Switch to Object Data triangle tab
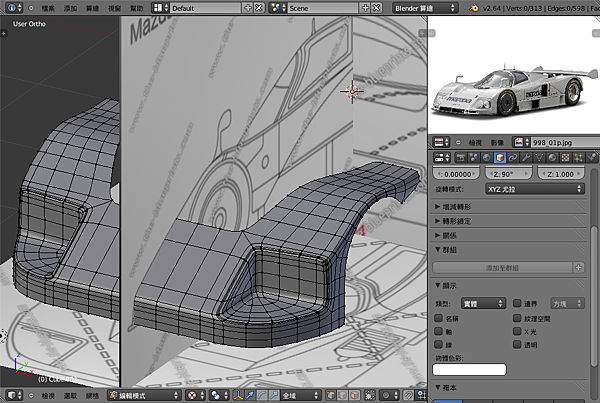Screen dimensions: 600x403 pos(539,157)
